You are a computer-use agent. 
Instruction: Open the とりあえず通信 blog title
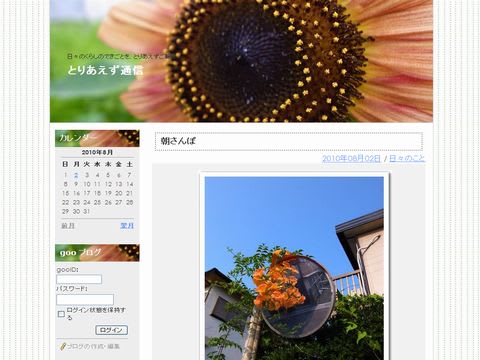point(105,70)
